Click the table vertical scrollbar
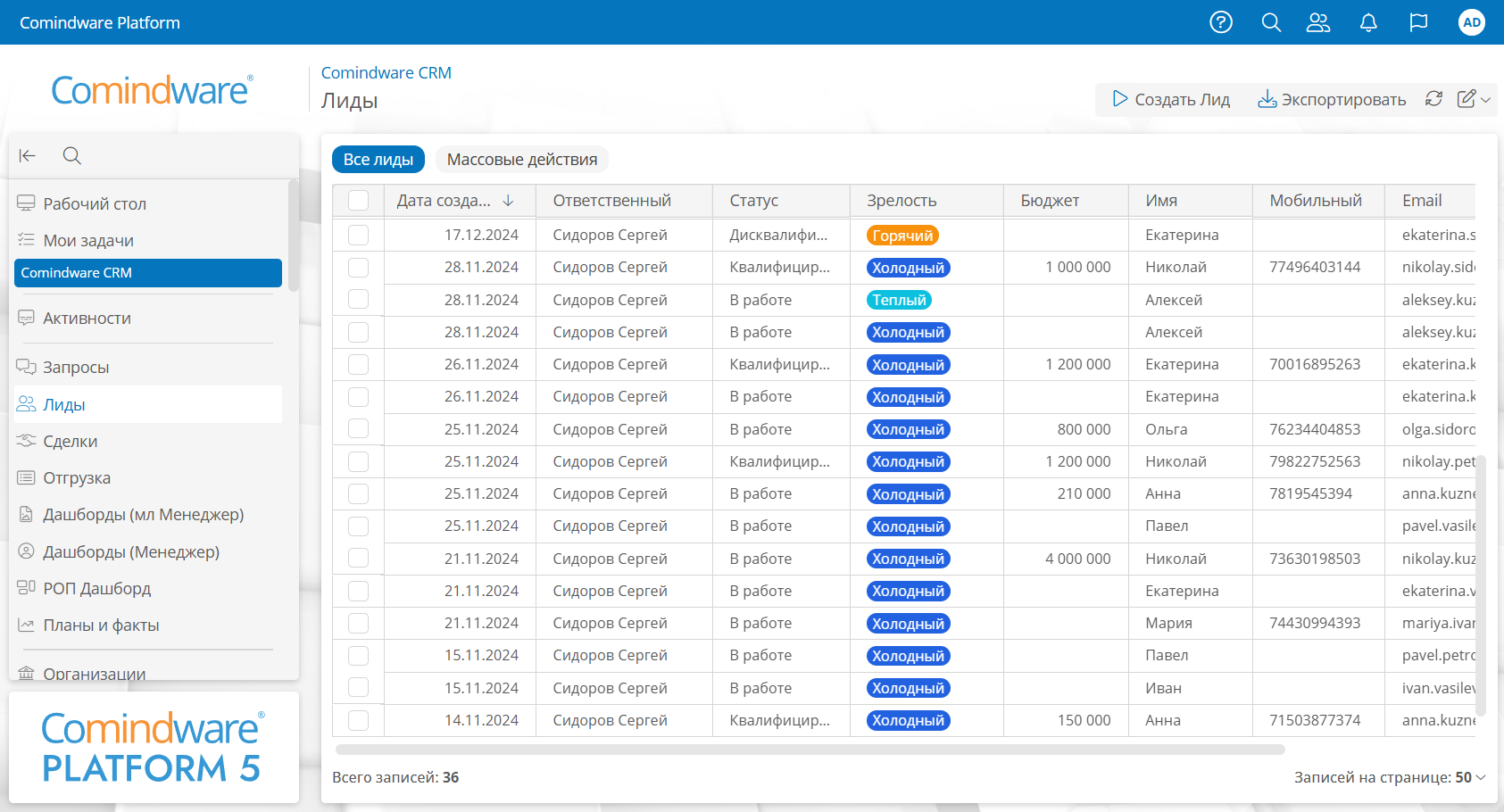The height and width of the screenshot is (812, 1504). (x=1481, y=585)
